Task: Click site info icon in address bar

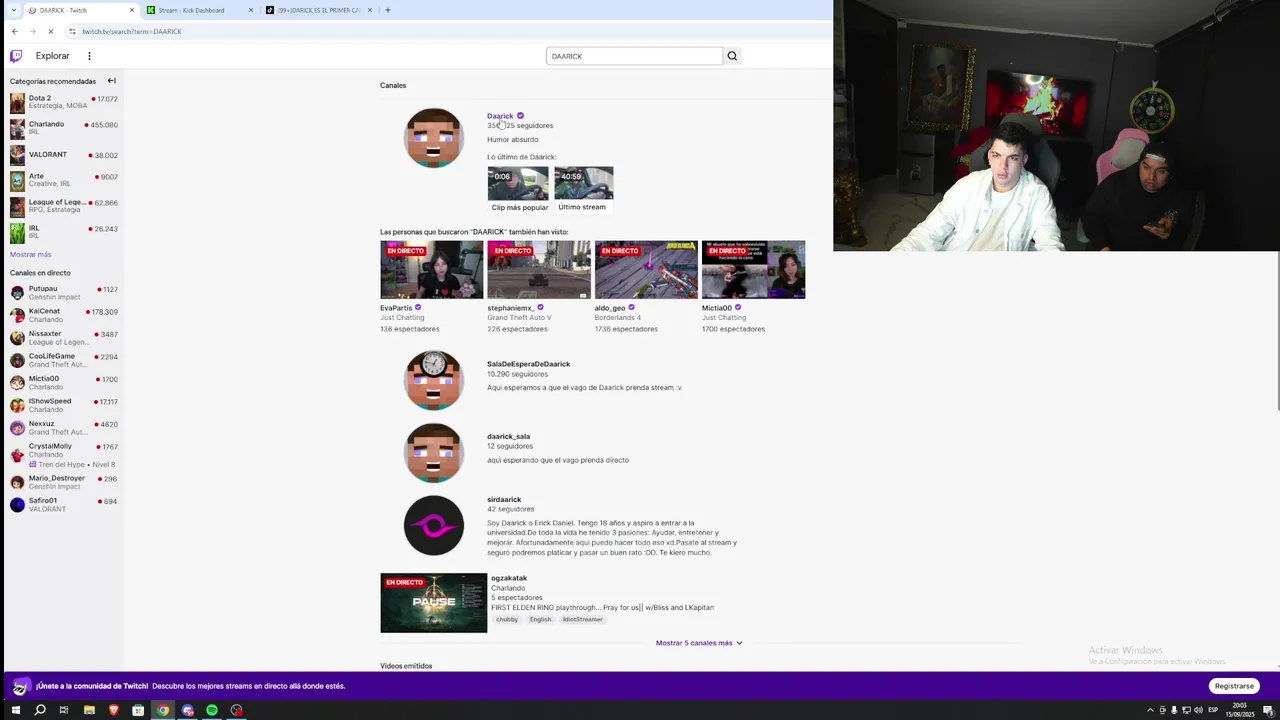Action: point(73,31)
